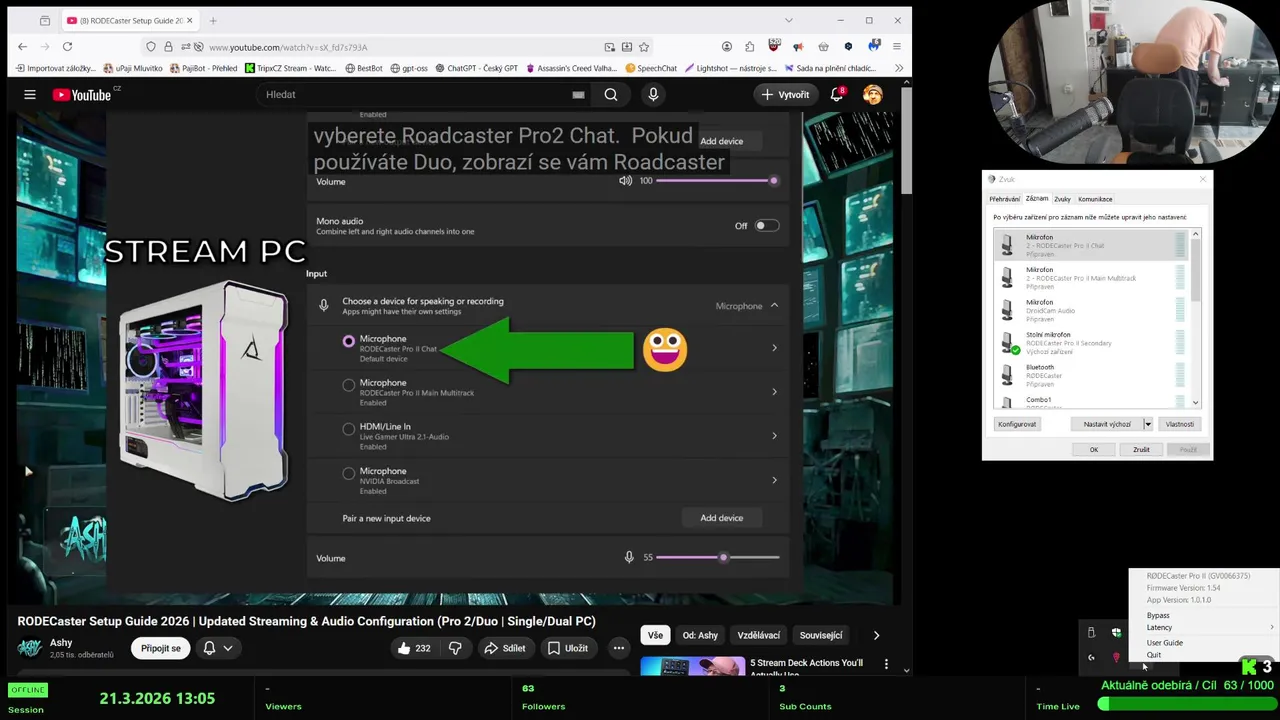Select the Bluetooth RODECaster device row
The height and width of the screenshot is (720, 1280).
tap(1091, 375)
